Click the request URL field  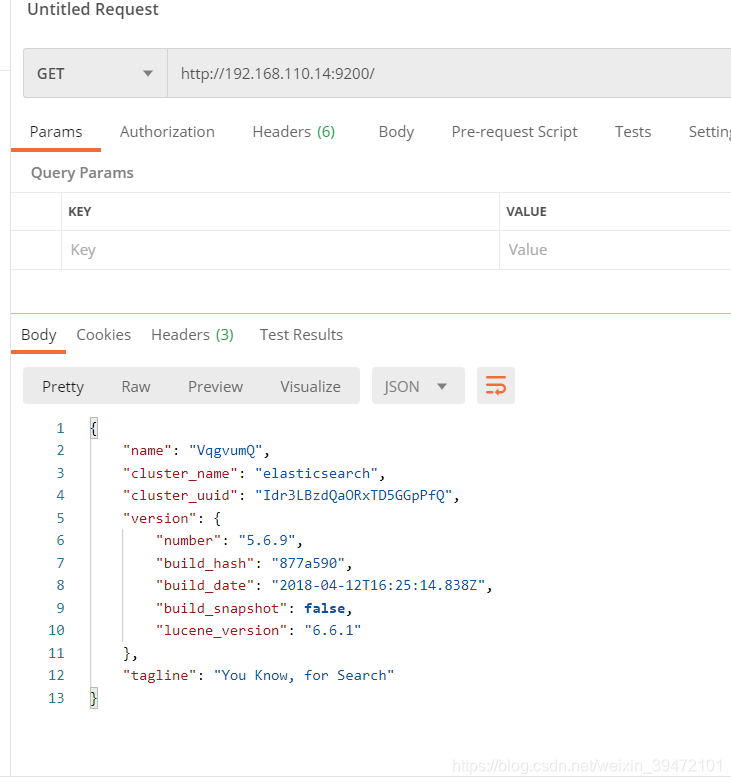(x=449, y=74)
